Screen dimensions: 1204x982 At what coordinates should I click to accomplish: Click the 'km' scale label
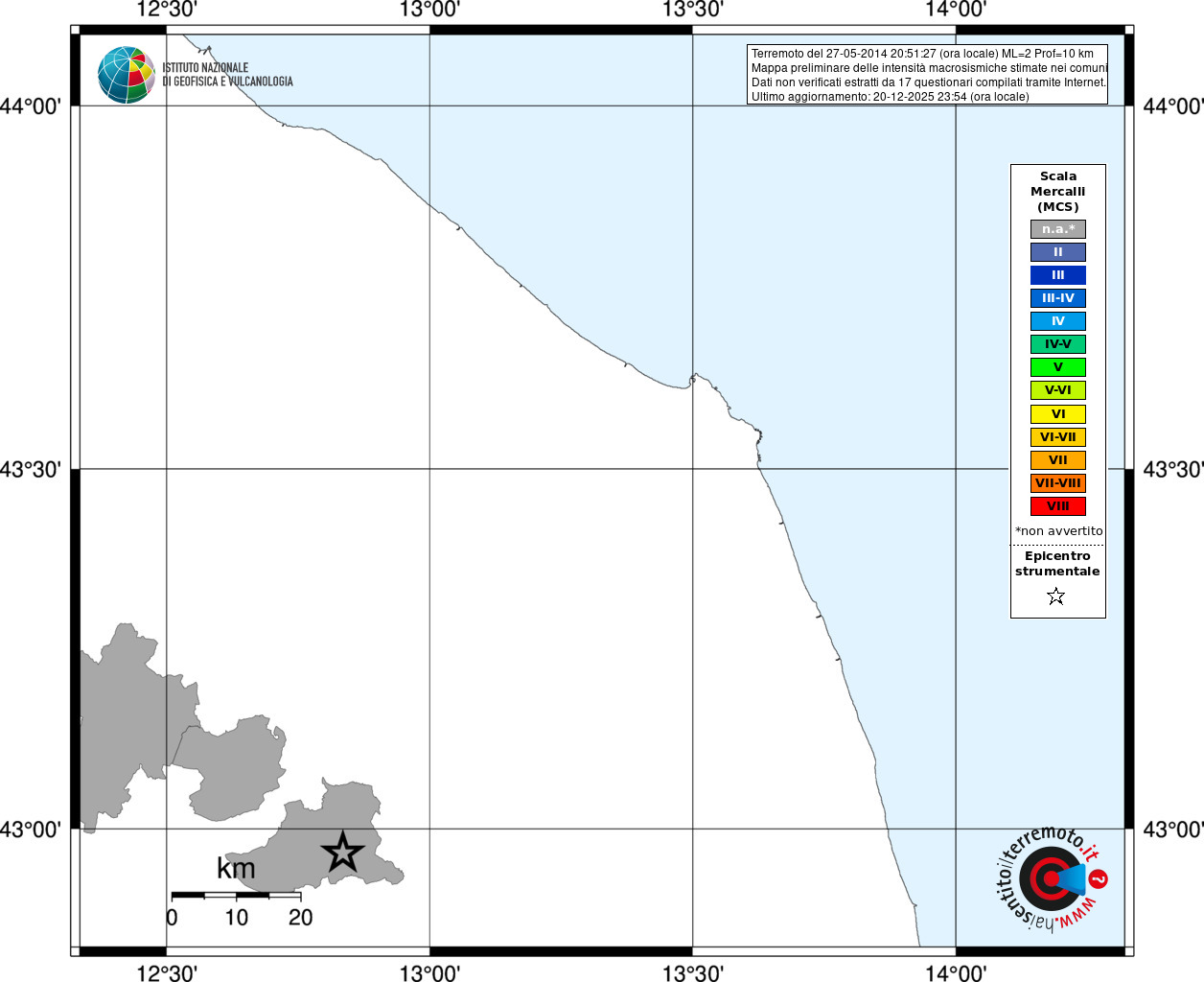coord(236,869)
